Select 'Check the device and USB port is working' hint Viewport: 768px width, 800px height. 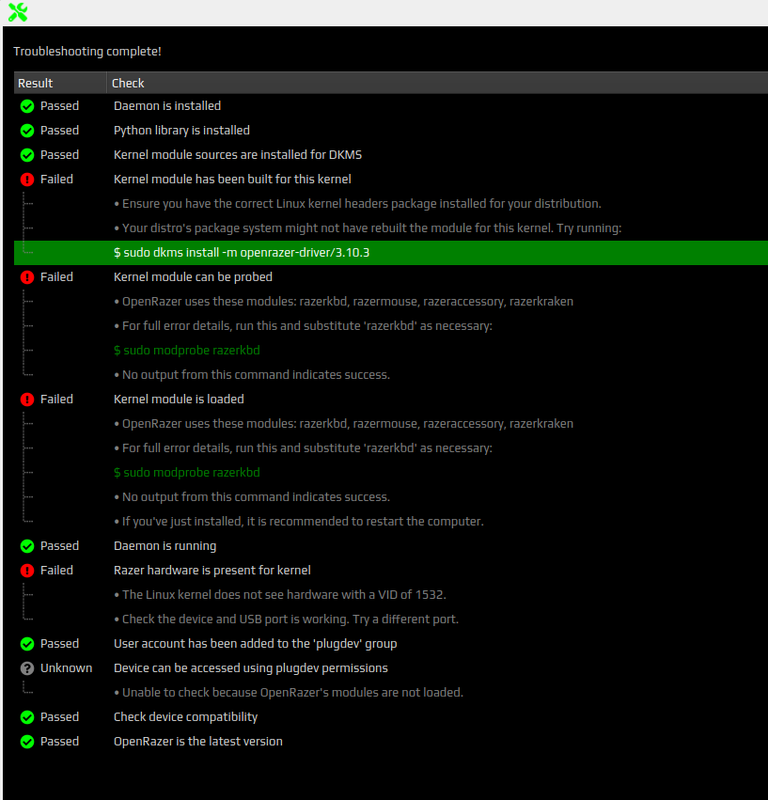tap(391, 619)
